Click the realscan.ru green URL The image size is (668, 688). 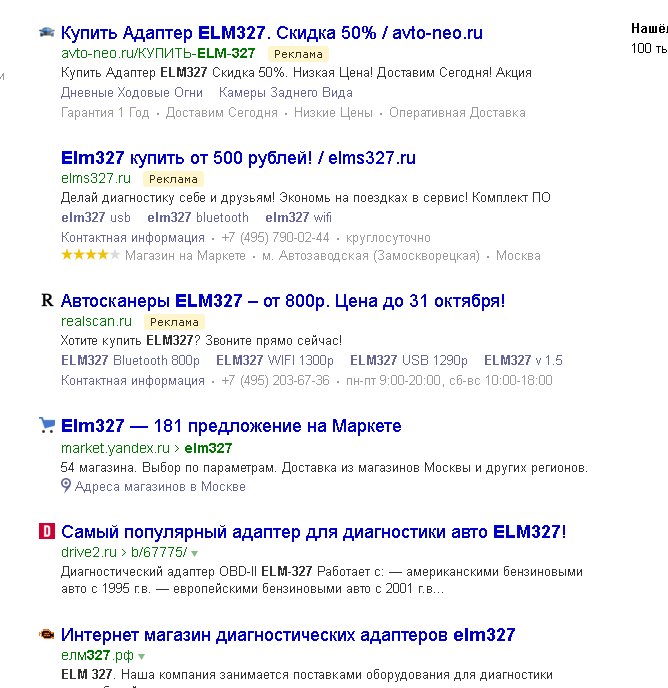click(96, 321)
